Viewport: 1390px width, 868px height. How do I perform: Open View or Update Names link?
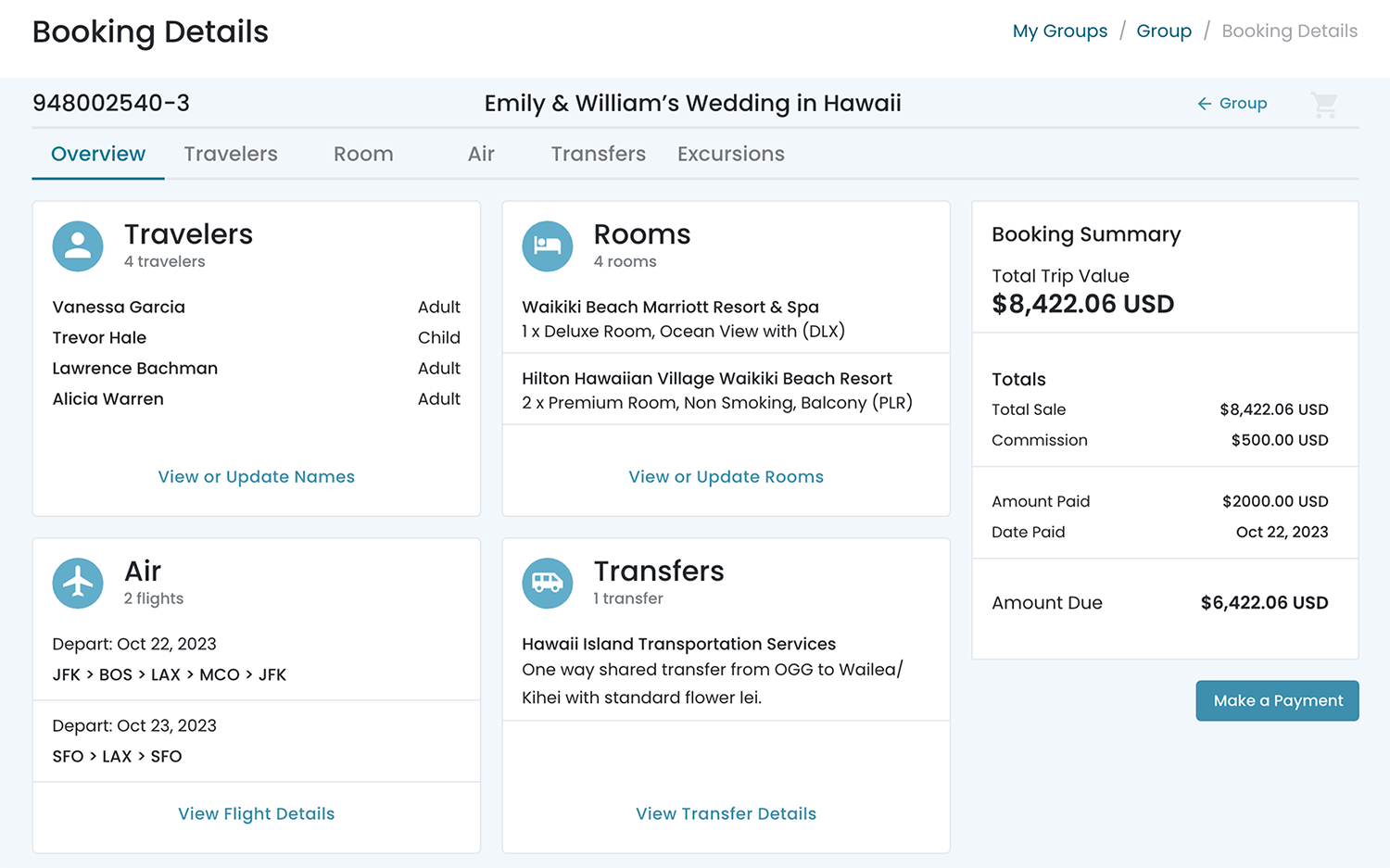[x=257, y=477]
